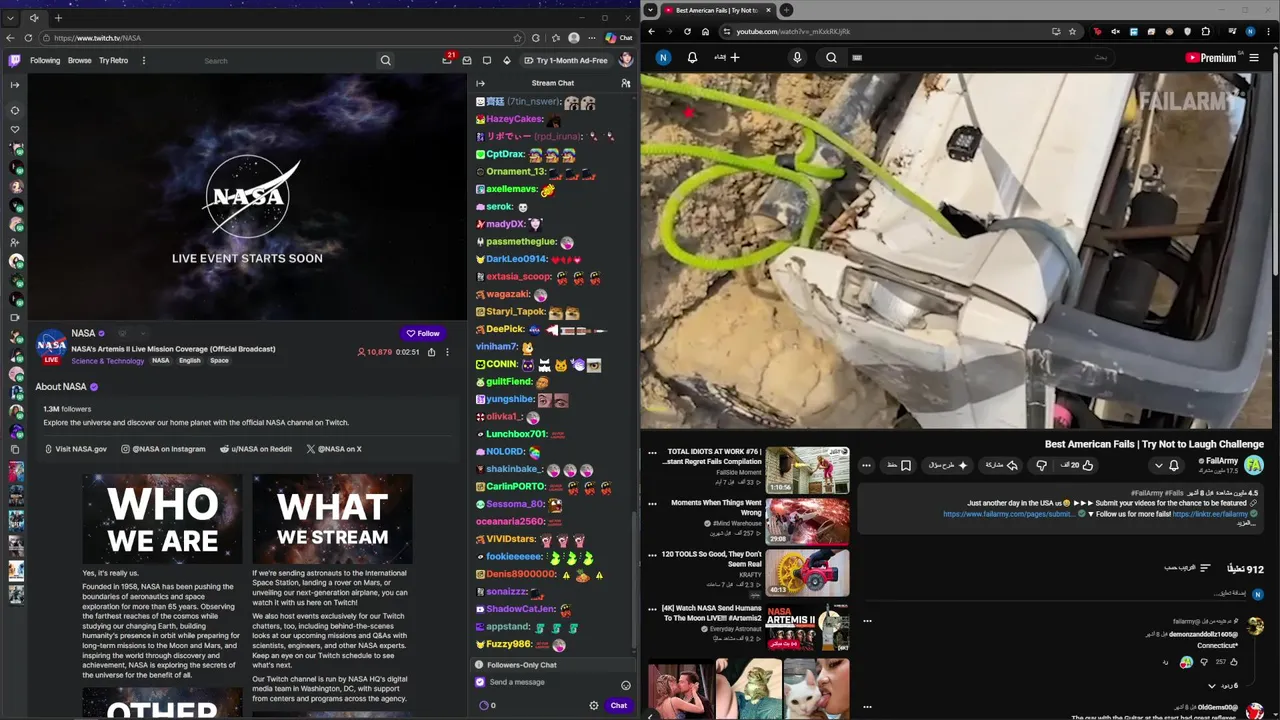Open Twitch notifications inbox with badge 21
Viewport: 1280px width, 720px height.
coord(447,60)
